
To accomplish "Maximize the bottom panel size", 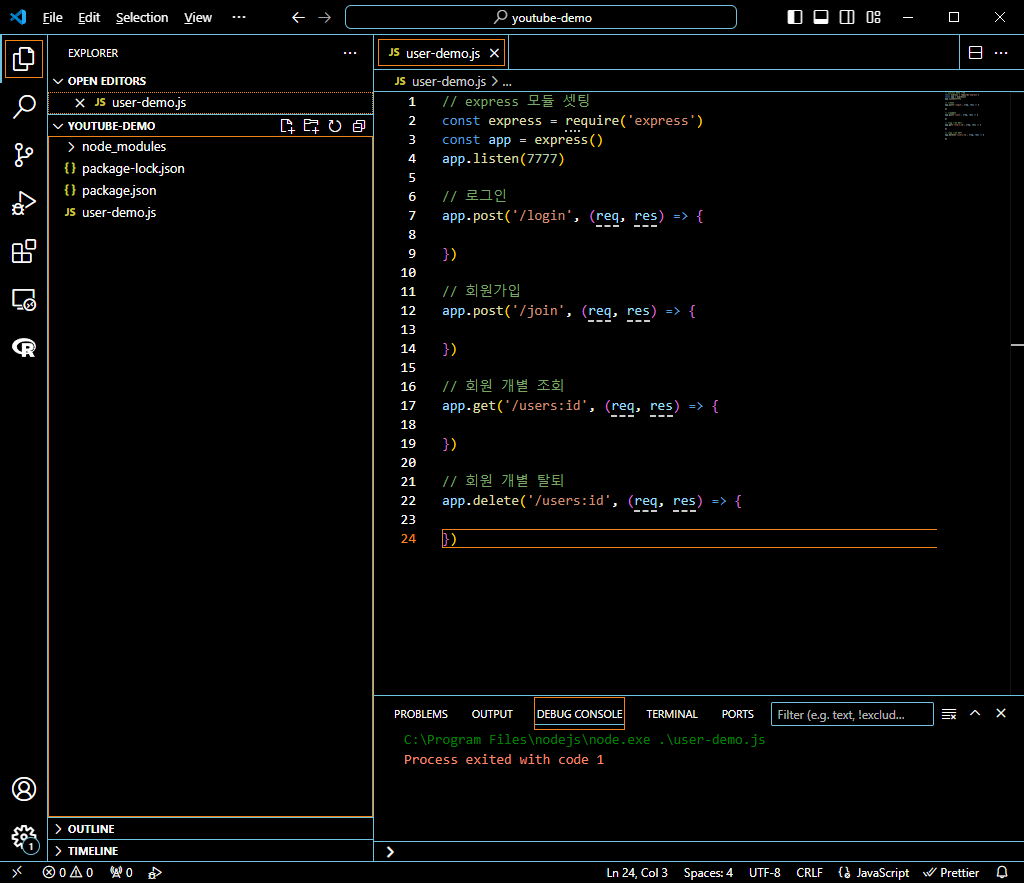I will click(x=975, y=714).
